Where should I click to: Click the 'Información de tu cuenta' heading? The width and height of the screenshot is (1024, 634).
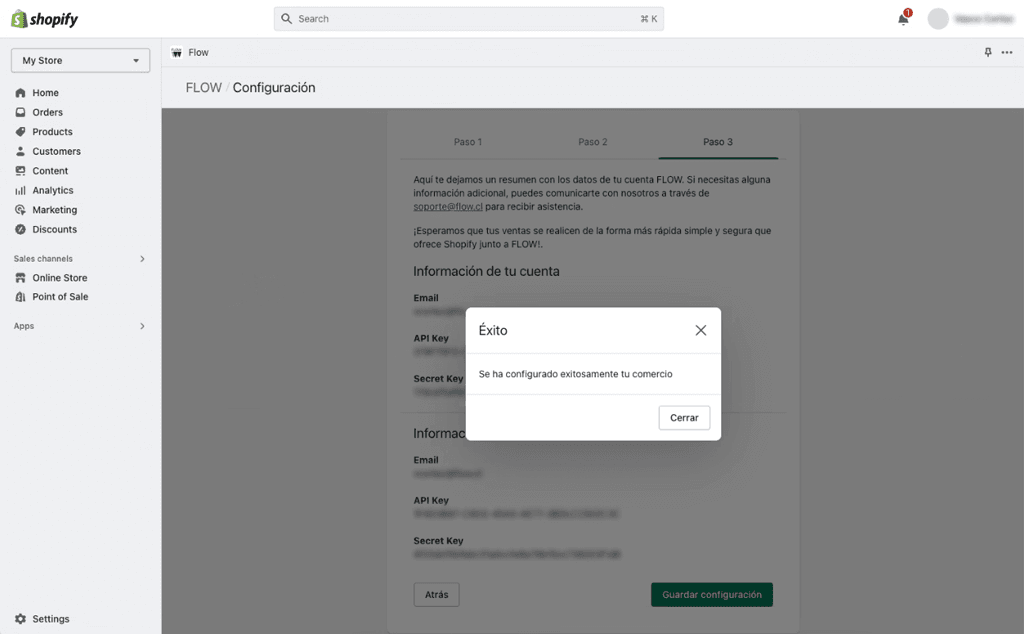[x=487, y=272]
